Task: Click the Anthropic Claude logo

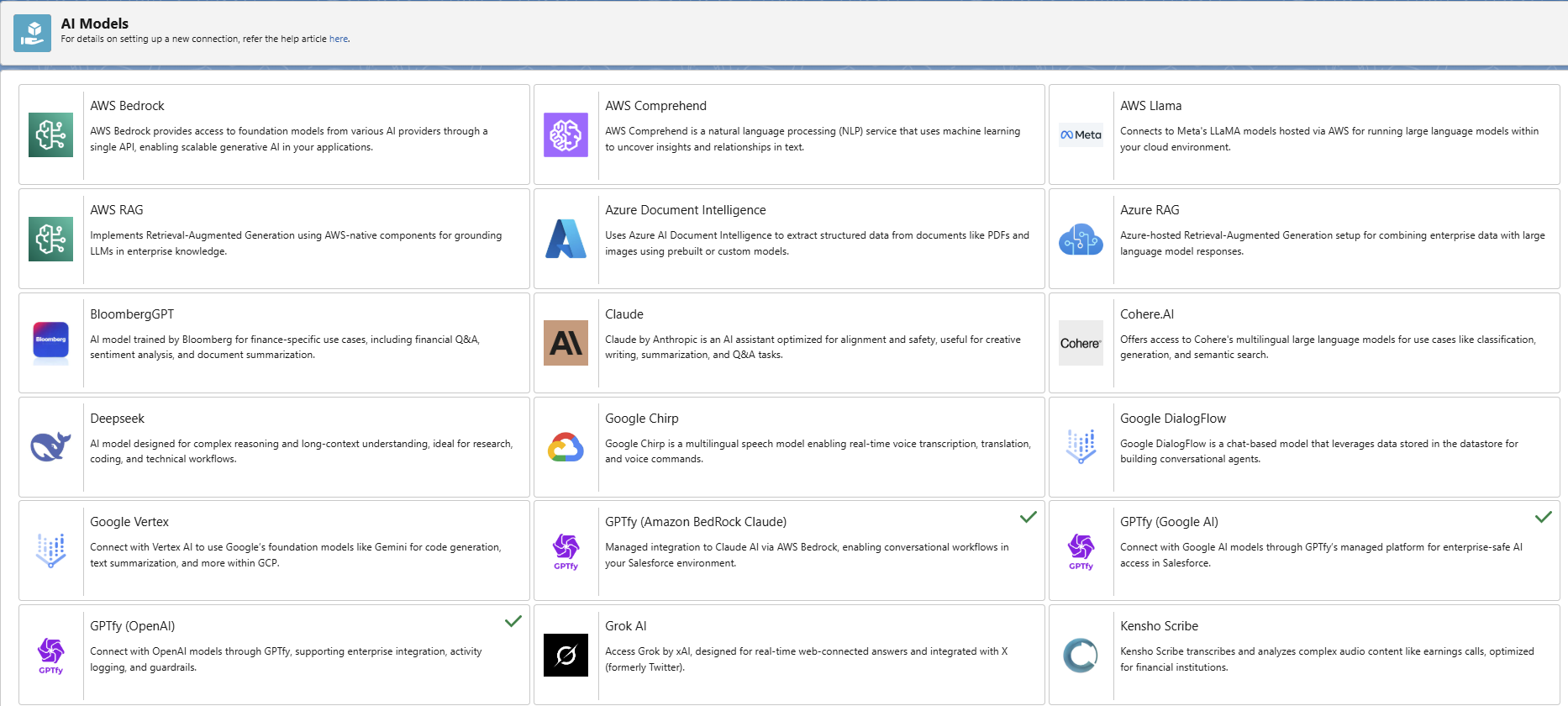Action: 566,343
